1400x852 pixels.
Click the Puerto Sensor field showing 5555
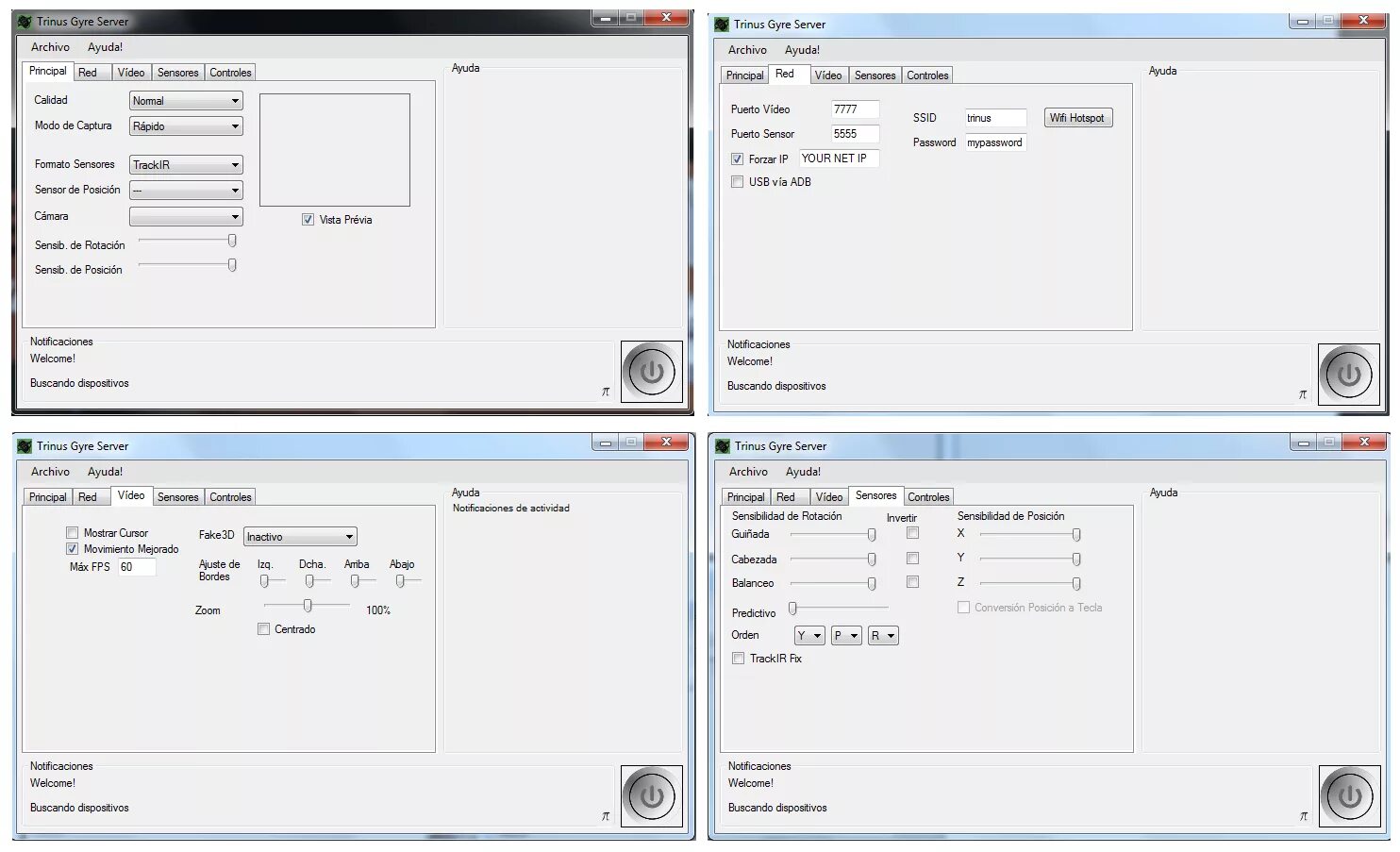(856, 134)
